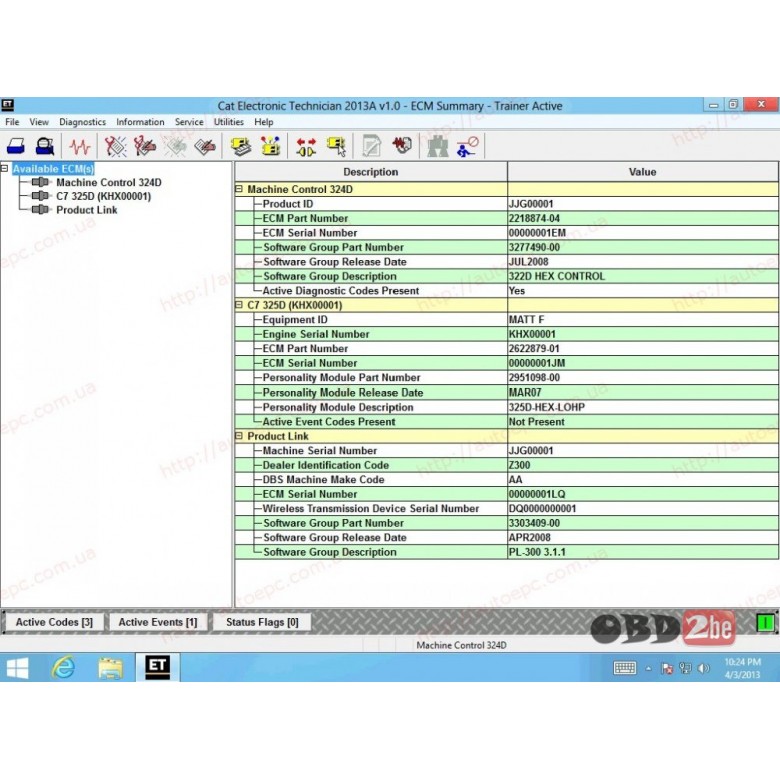This screenshot has height=780, width=780.
Task: Open the Service menu
Action: coord(189,122)
